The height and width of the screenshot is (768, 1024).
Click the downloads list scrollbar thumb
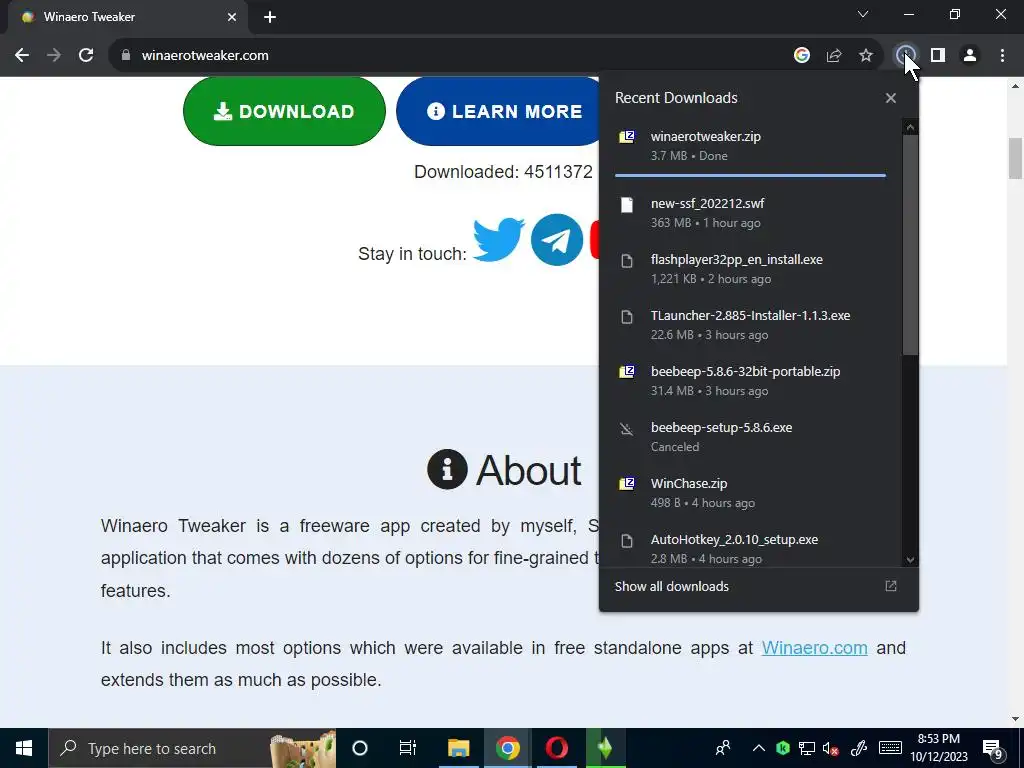(x=910, y=245)
